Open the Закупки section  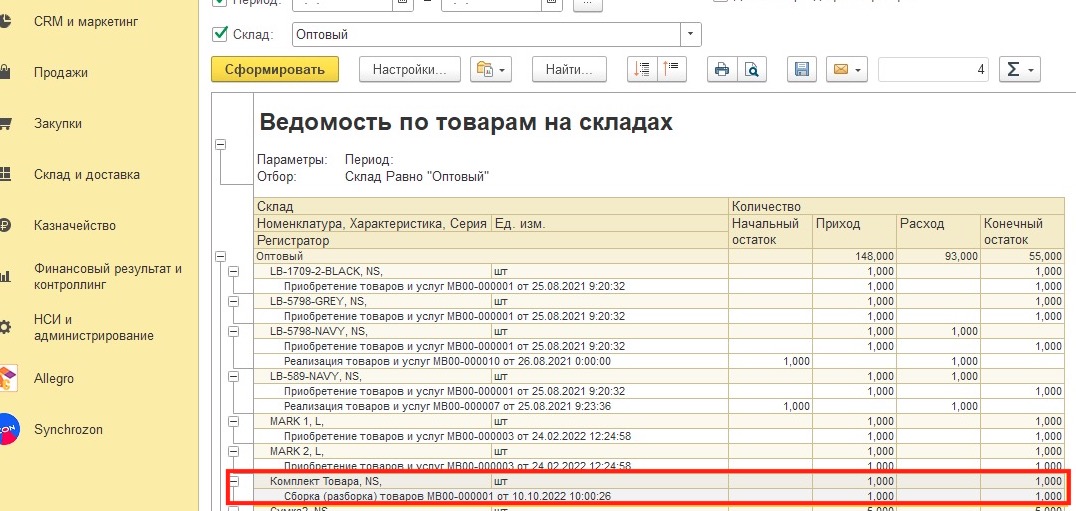tap(58, 123)
